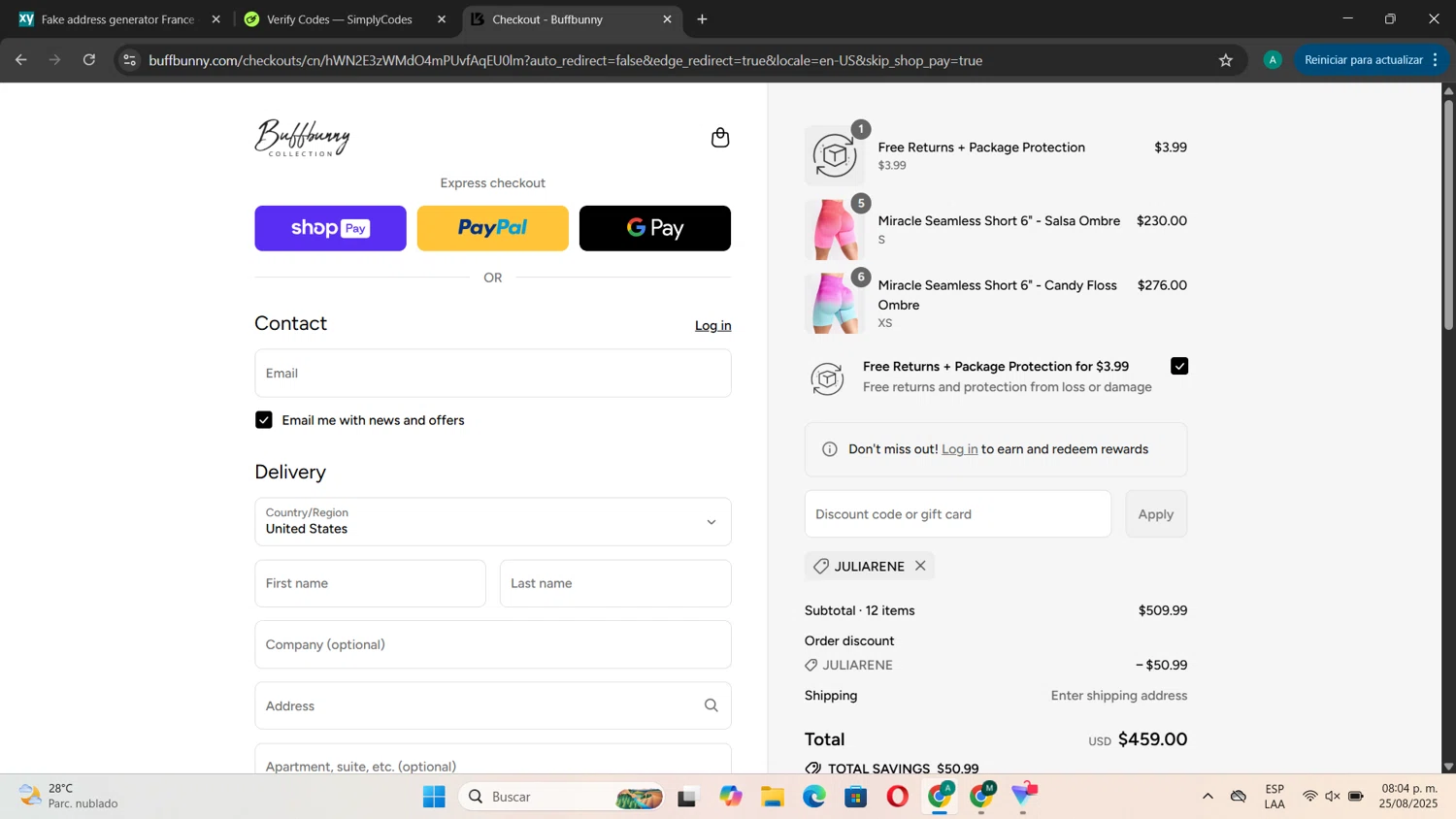Image resolution: width=1456 pixels, height=819 pixels.
Task: Click the package protection offer icon
Action: pyautogui.click(x=827, y=377)
